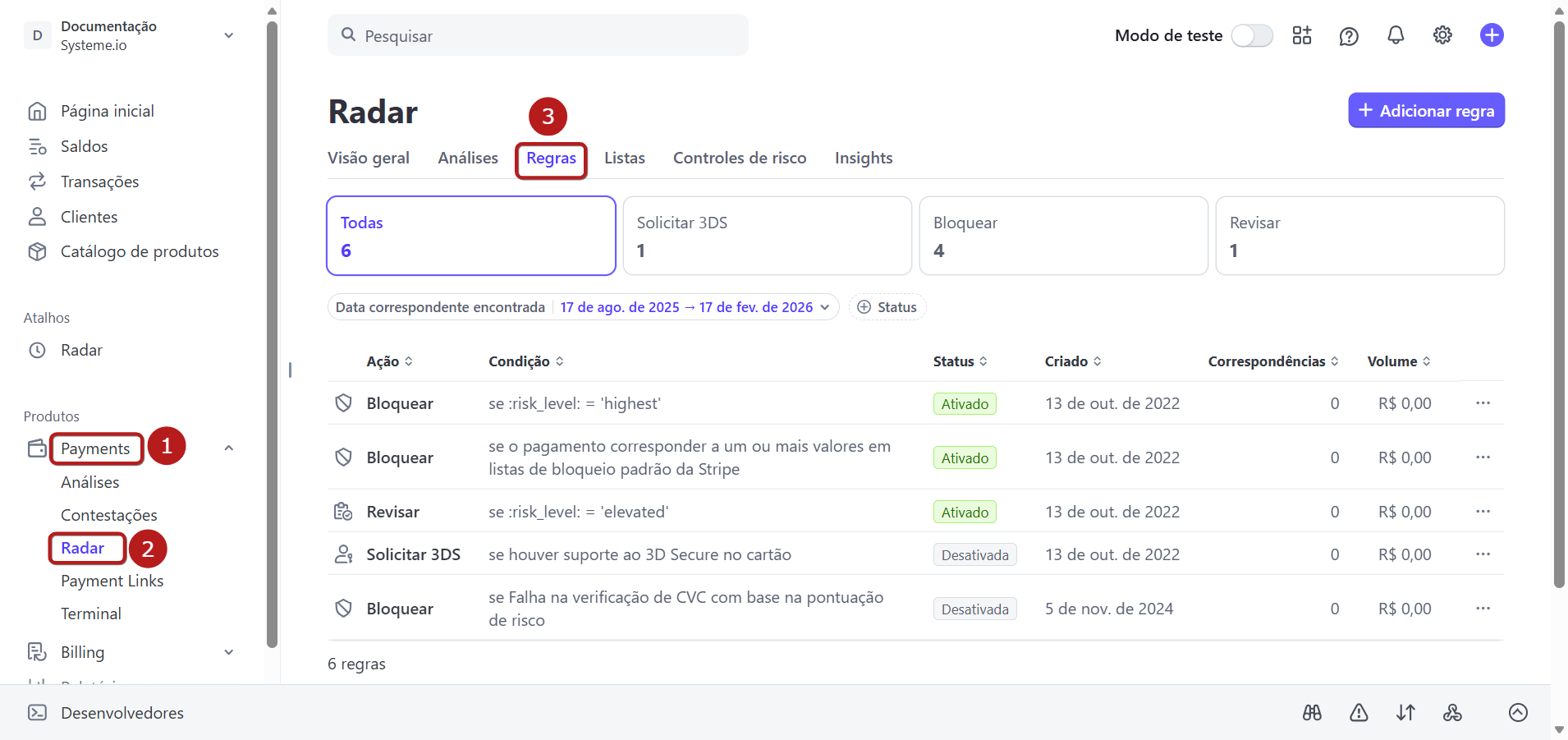Screen dimensions: 1568x740
Task: Sort rules by Volume column
Action: (x=1399, y=361)
